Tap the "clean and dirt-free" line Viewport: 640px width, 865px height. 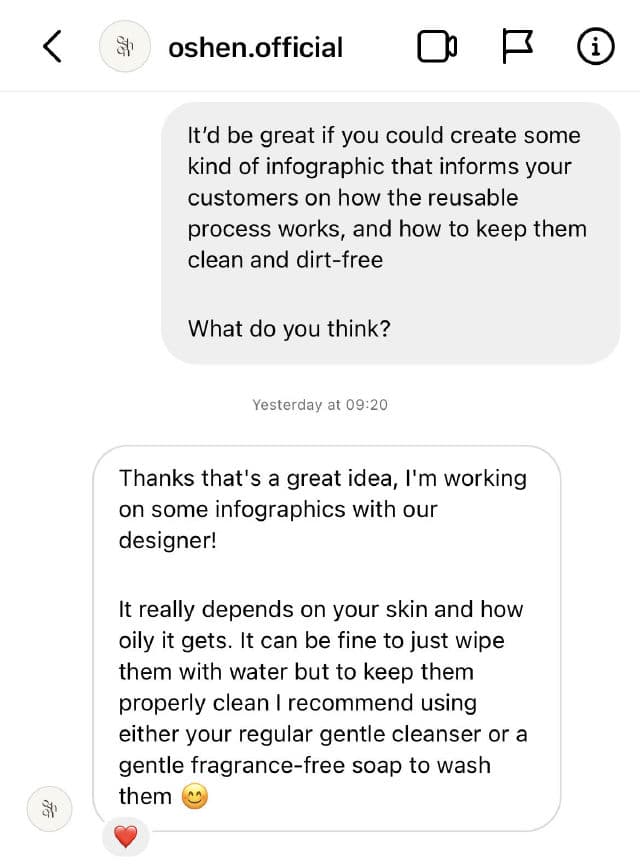click(x=285, y=260)
